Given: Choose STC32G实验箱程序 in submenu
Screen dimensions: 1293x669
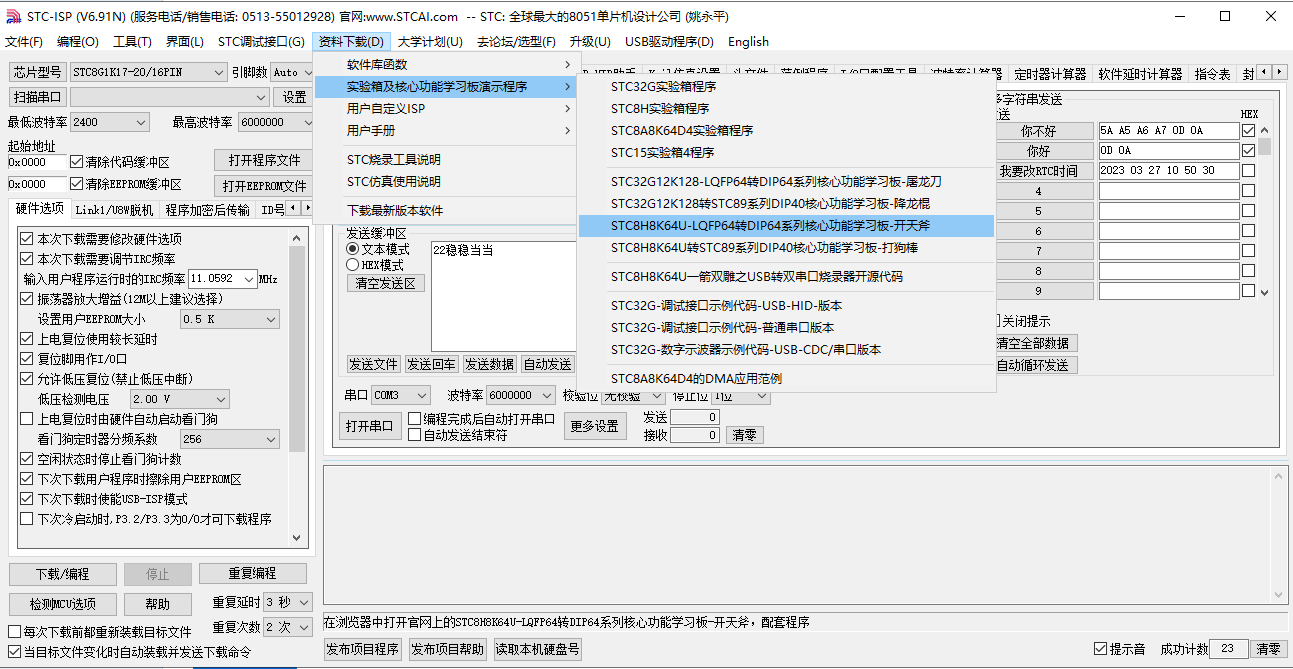Looking at the screenshot, I should click(786, 86).
